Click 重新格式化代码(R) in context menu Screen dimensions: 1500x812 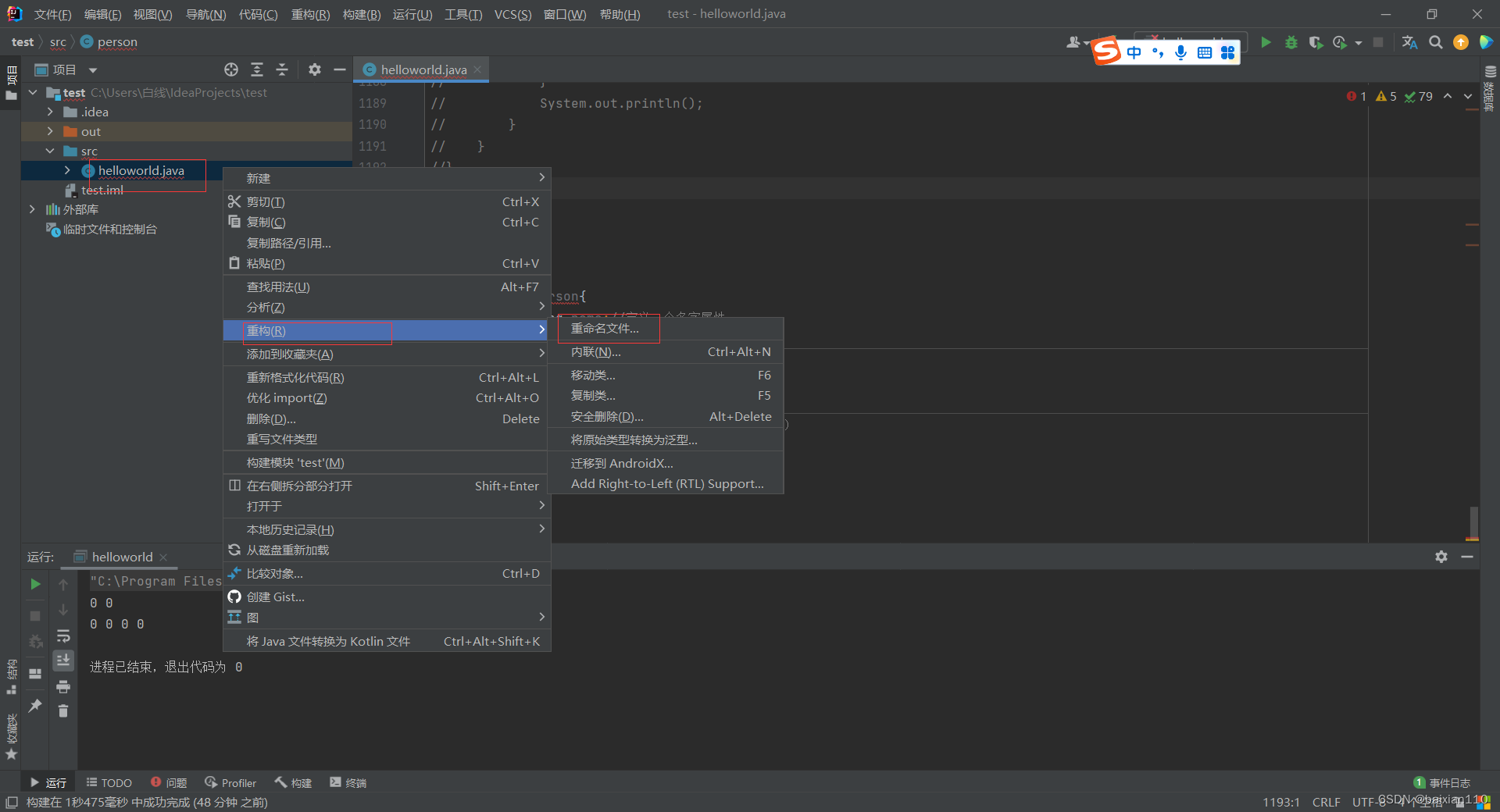pyautogui.click(x=387, y=377)
